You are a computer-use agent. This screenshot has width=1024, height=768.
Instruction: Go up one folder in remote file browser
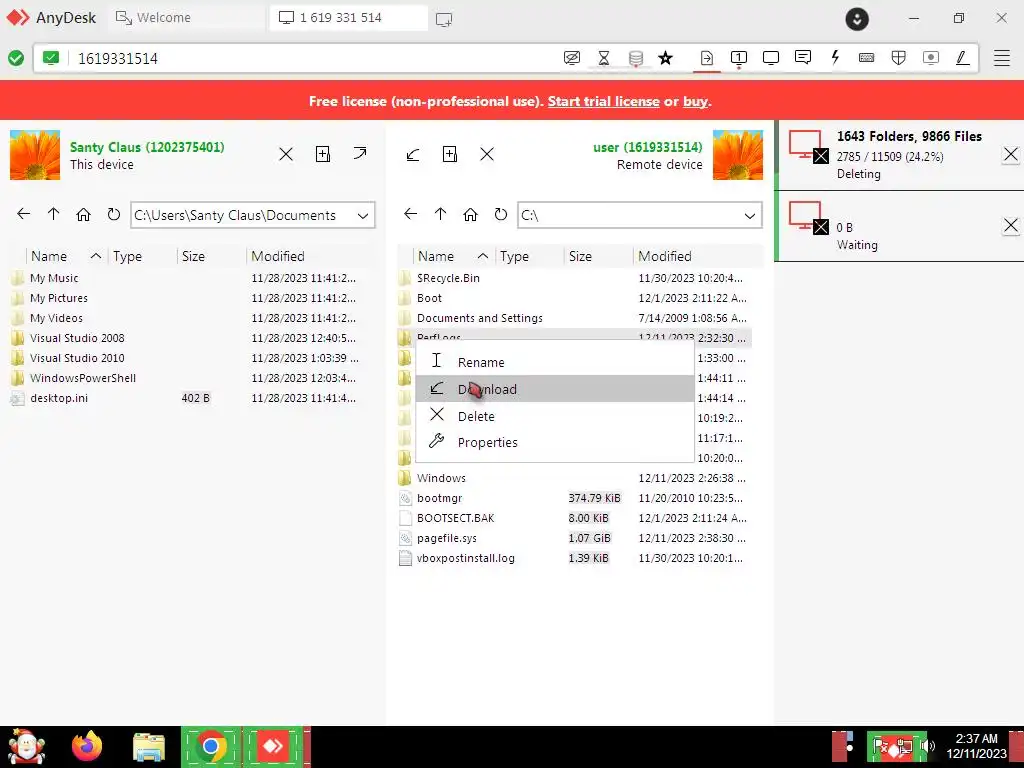440,214
